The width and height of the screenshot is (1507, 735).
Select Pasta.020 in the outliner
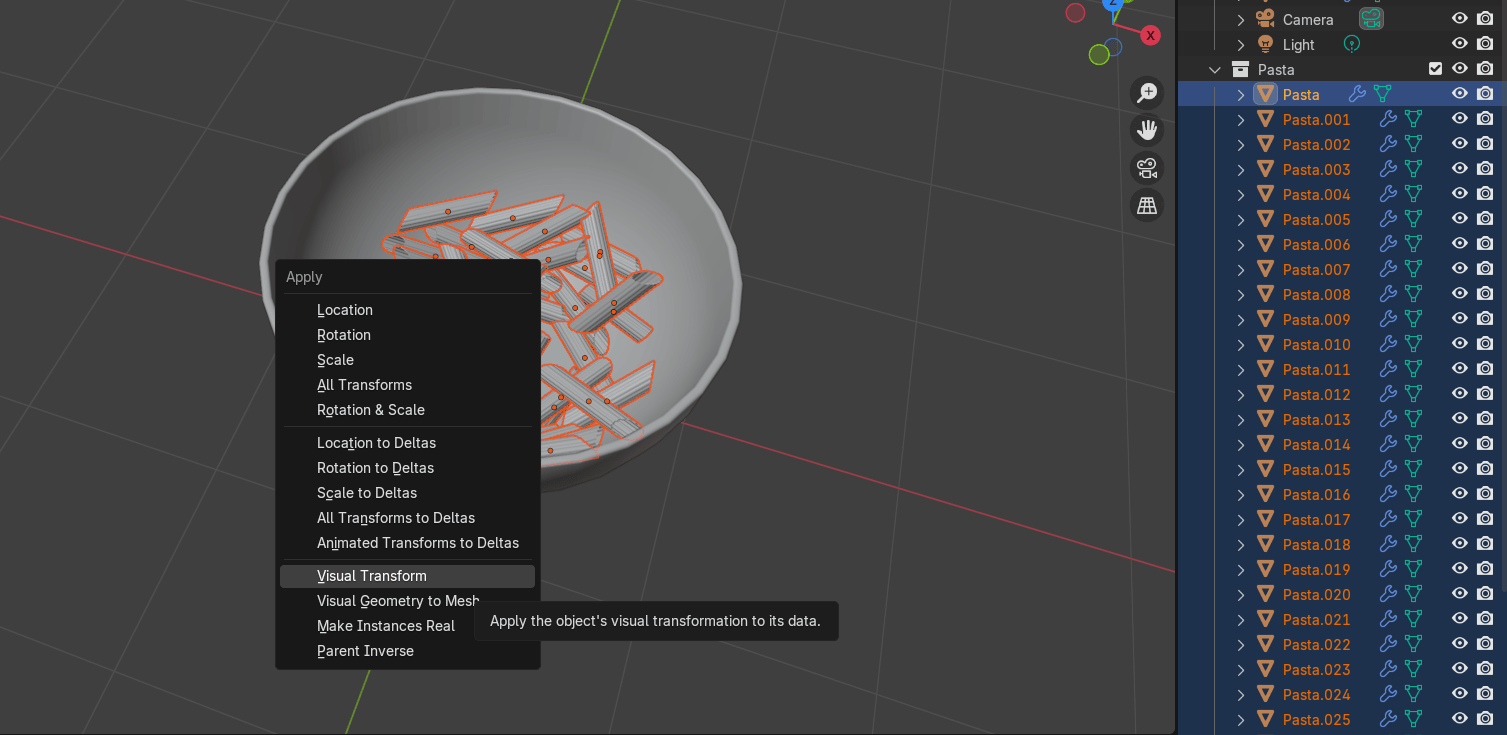(x=1316, y=595)
